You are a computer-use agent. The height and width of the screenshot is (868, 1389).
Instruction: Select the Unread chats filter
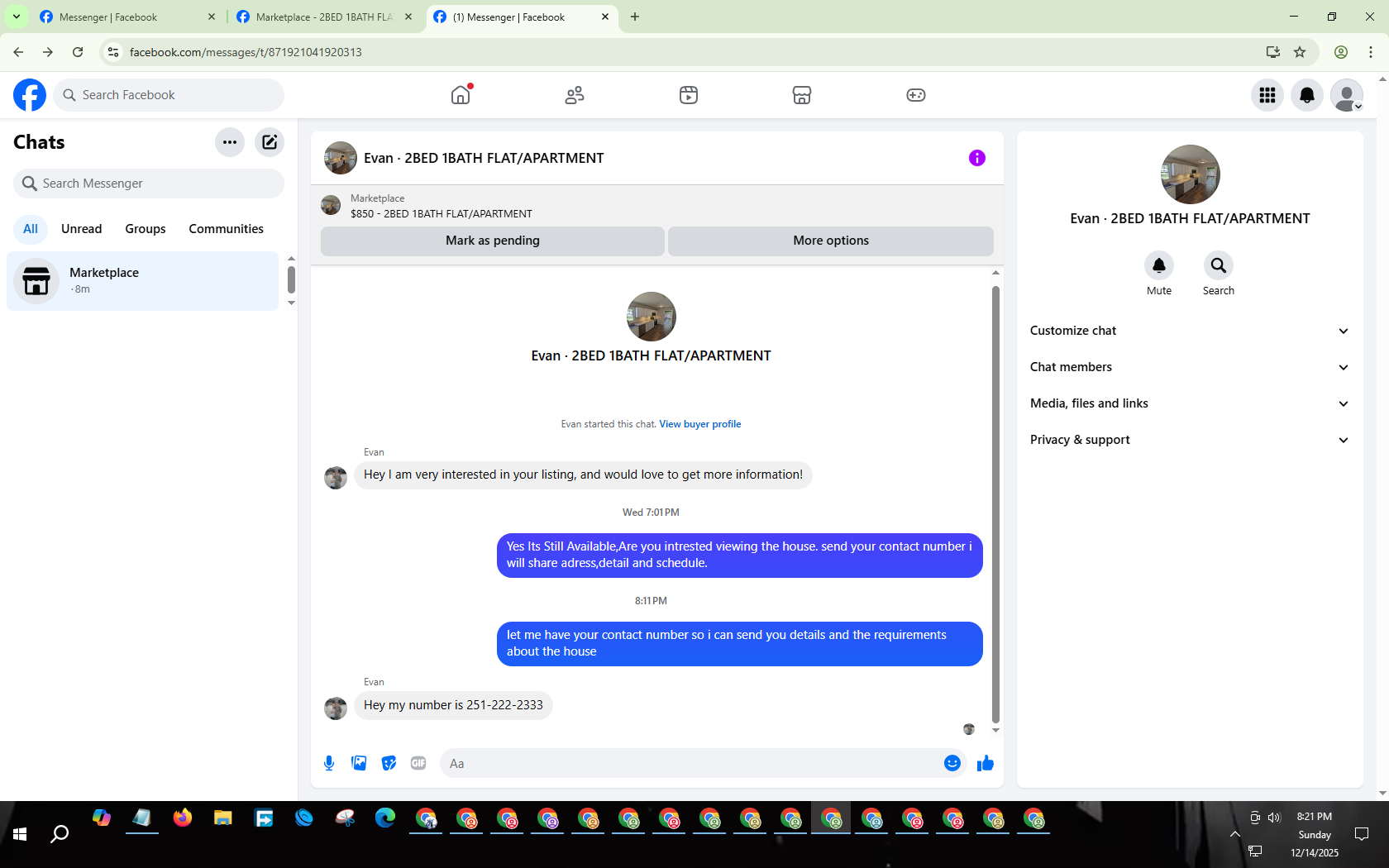(x=82, y=229)
